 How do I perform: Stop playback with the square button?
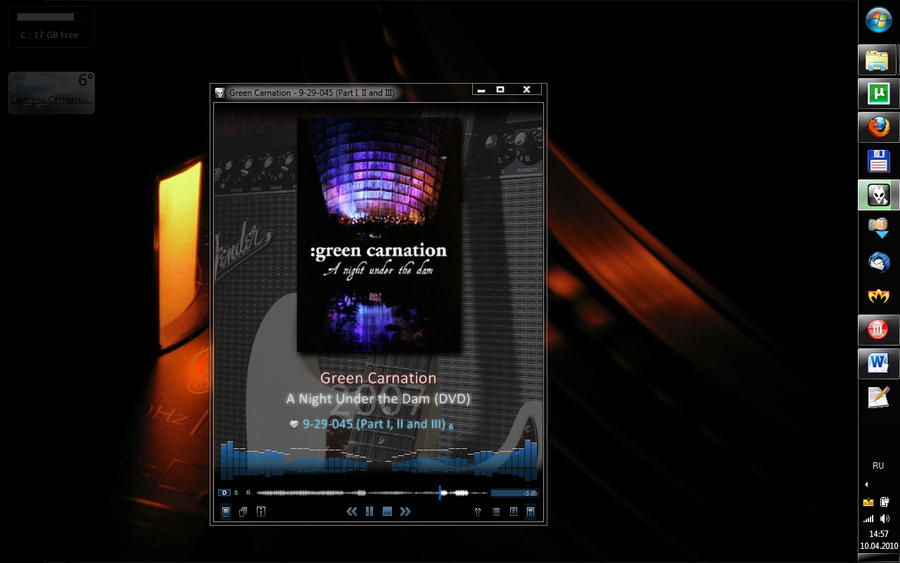(387, 511)
